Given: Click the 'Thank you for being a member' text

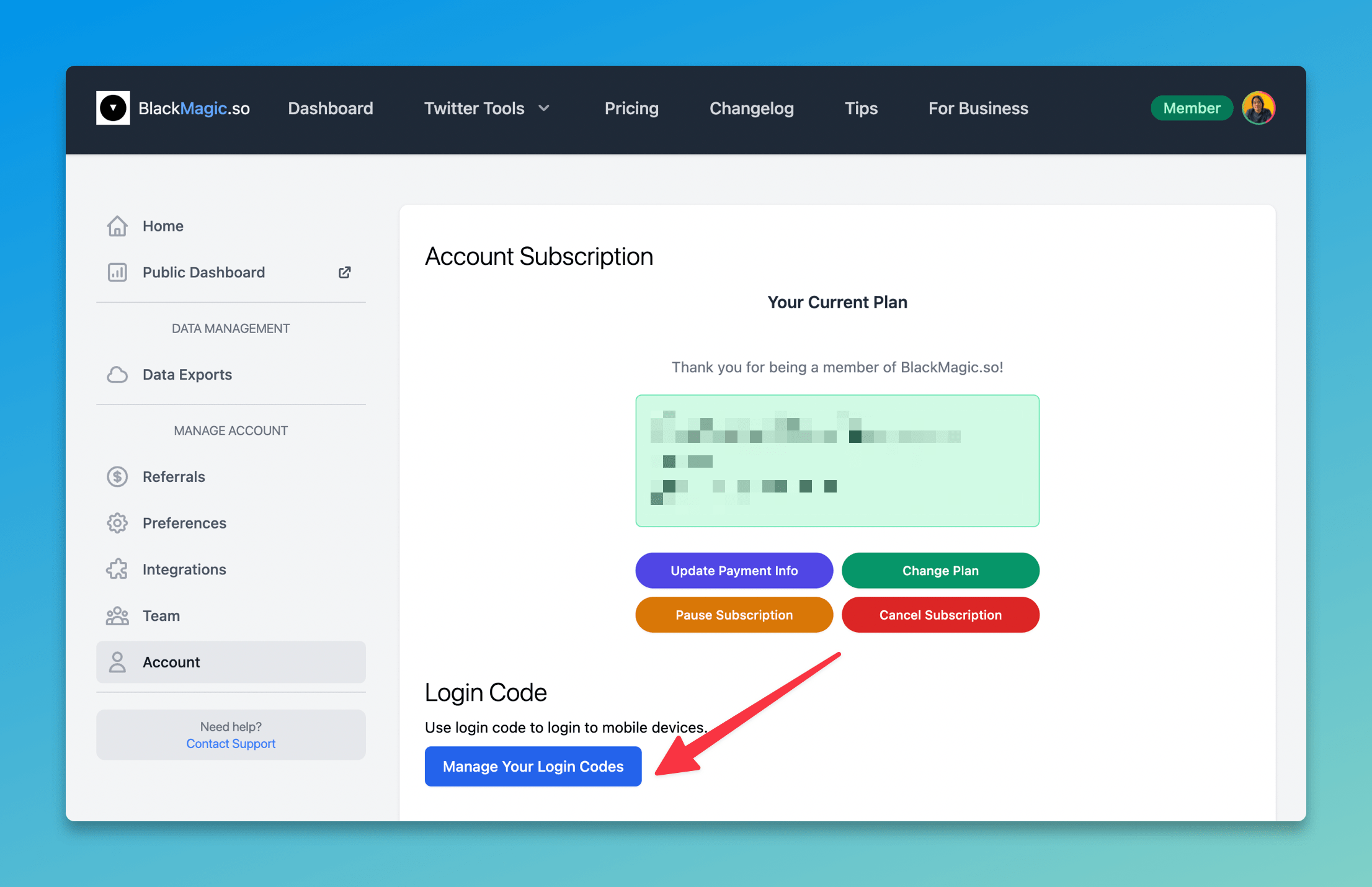Looking at the screenshot, I should point(837,367).
